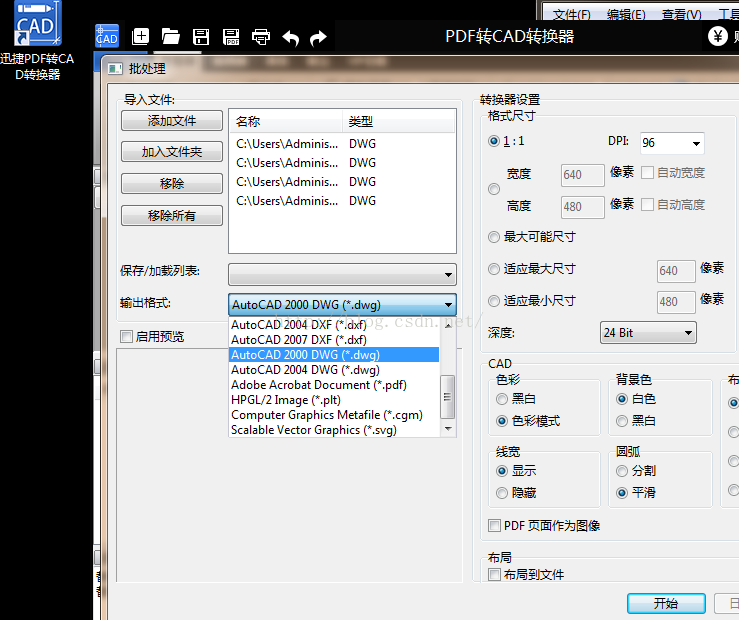Click the redo arrow icon
739x620 pixels.
tap(318, 38)
